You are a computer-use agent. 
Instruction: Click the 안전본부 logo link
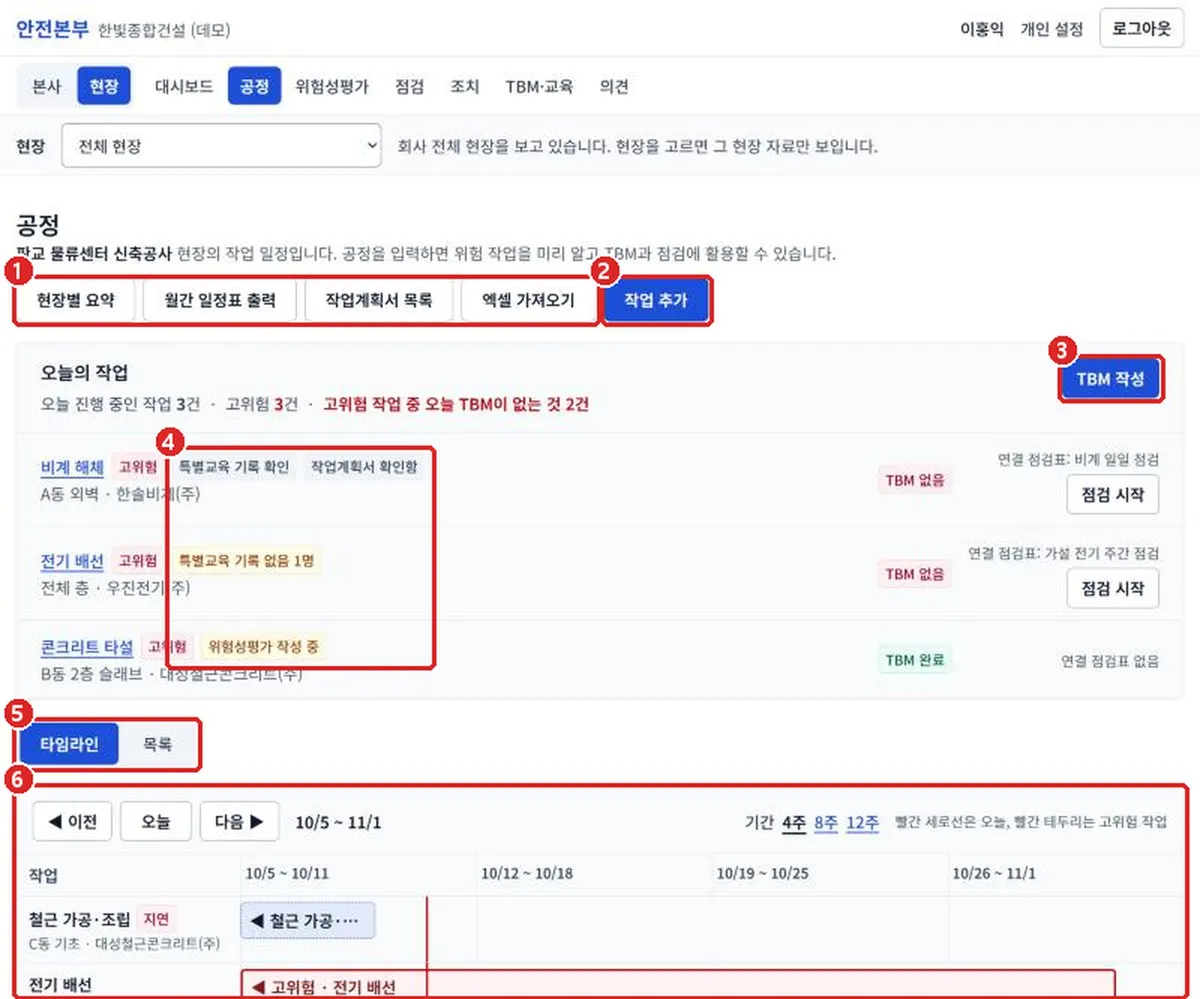52,29
